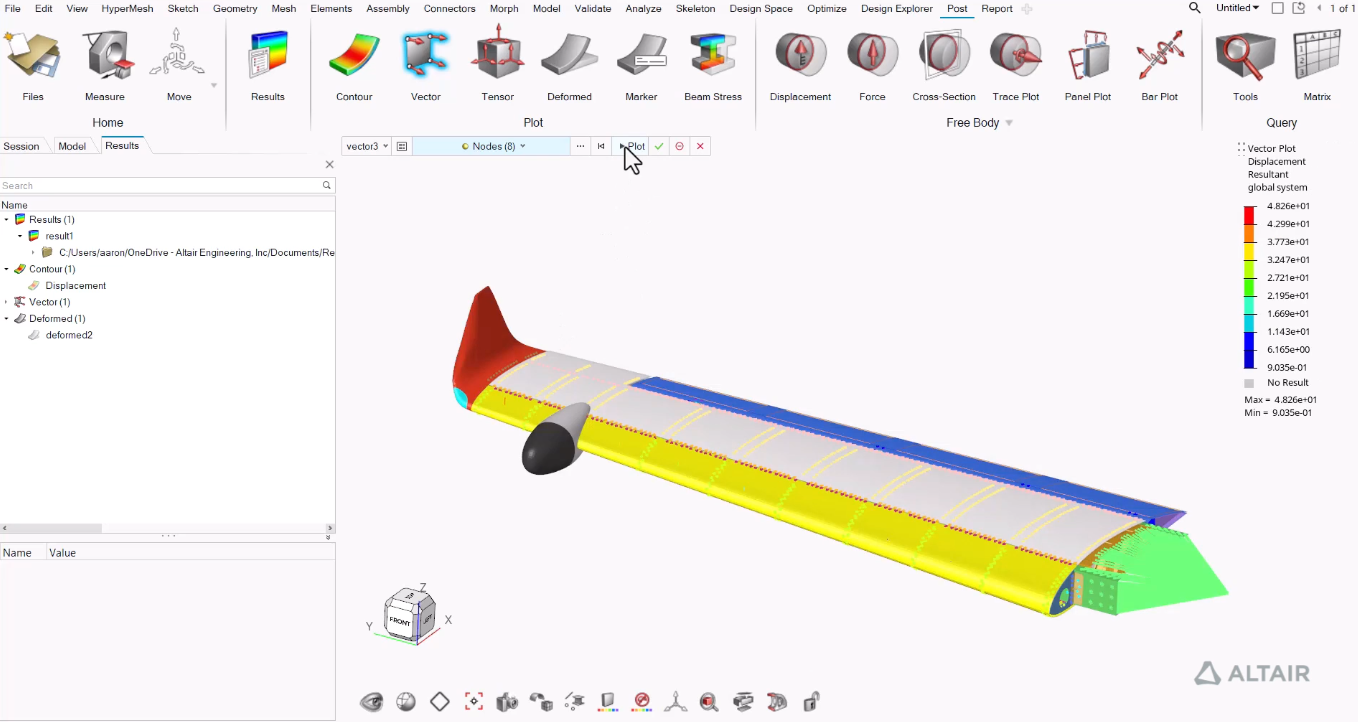Open the Beam Stress tool

point(713,56)
